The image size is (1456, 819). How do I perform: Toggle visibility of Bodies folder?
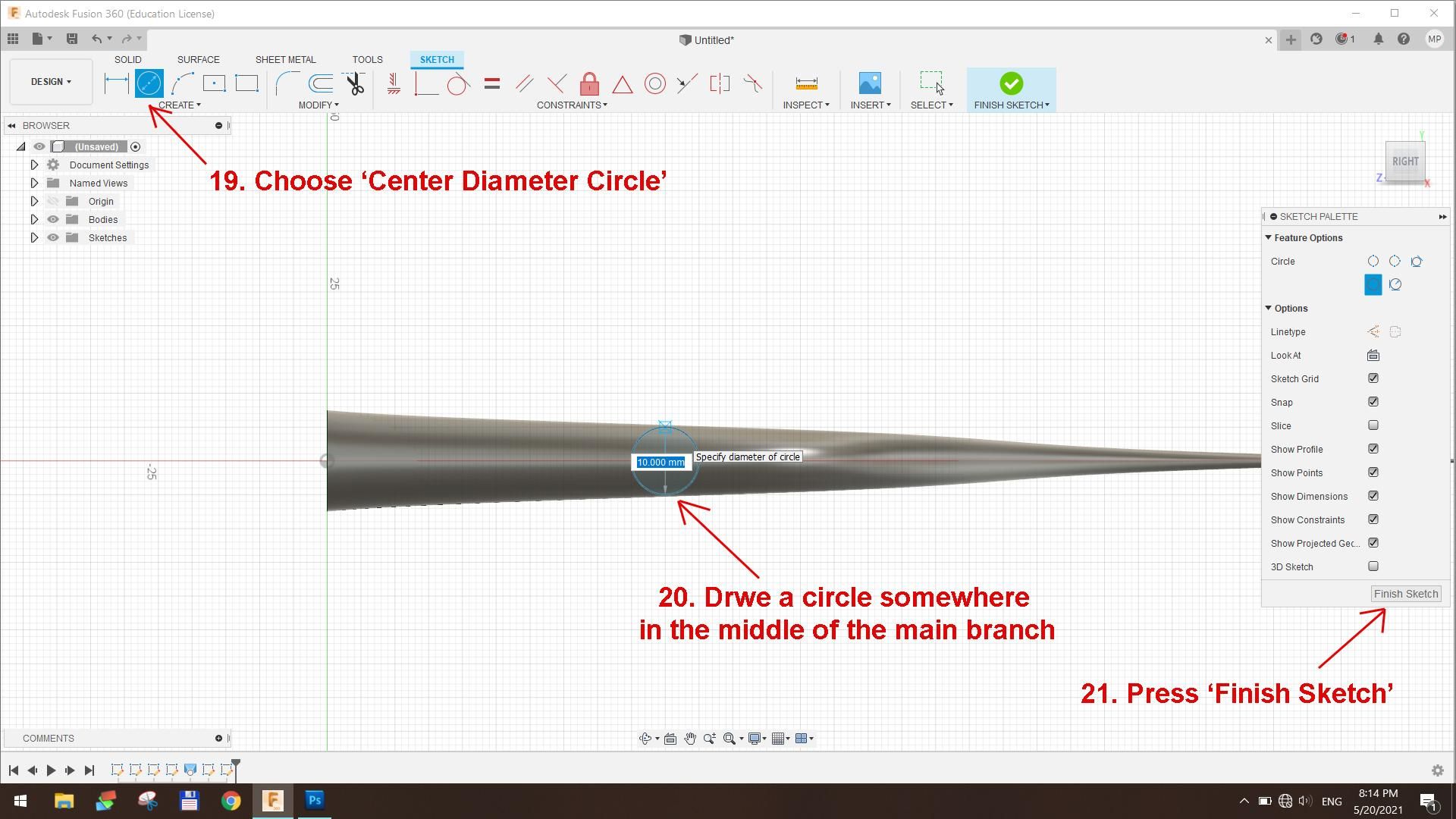pyautogui.click(x=53, y=220)
